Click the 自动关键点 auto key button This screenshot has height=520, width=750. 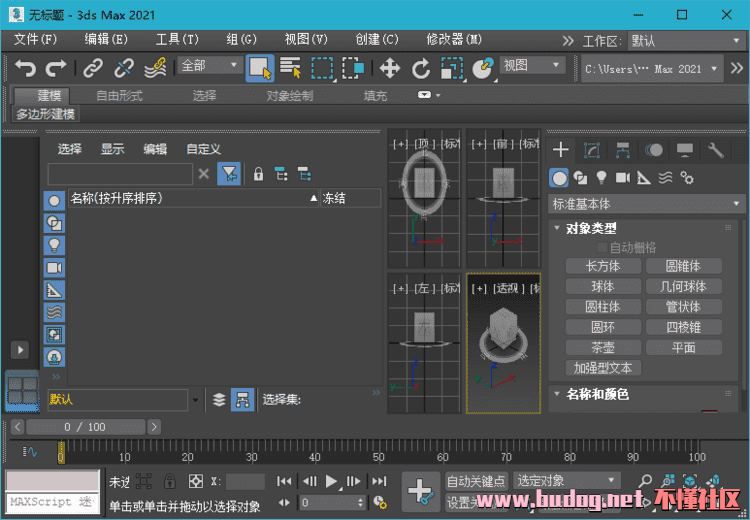476,481
